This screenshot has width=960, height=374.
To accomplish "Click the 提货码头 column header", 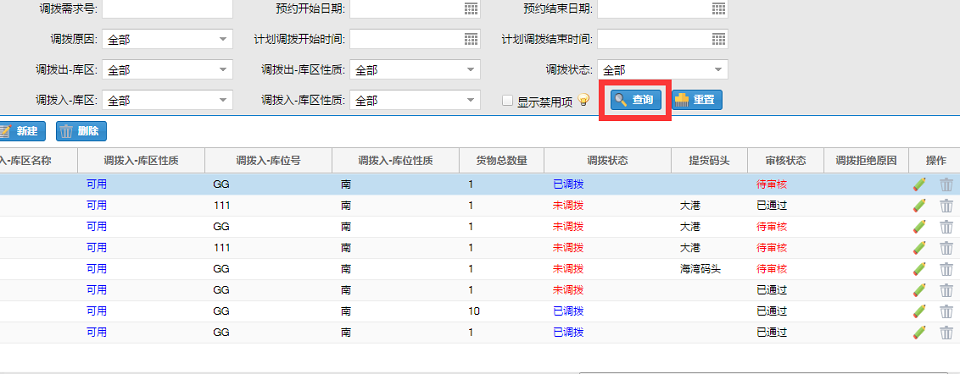I will point(709,160).
